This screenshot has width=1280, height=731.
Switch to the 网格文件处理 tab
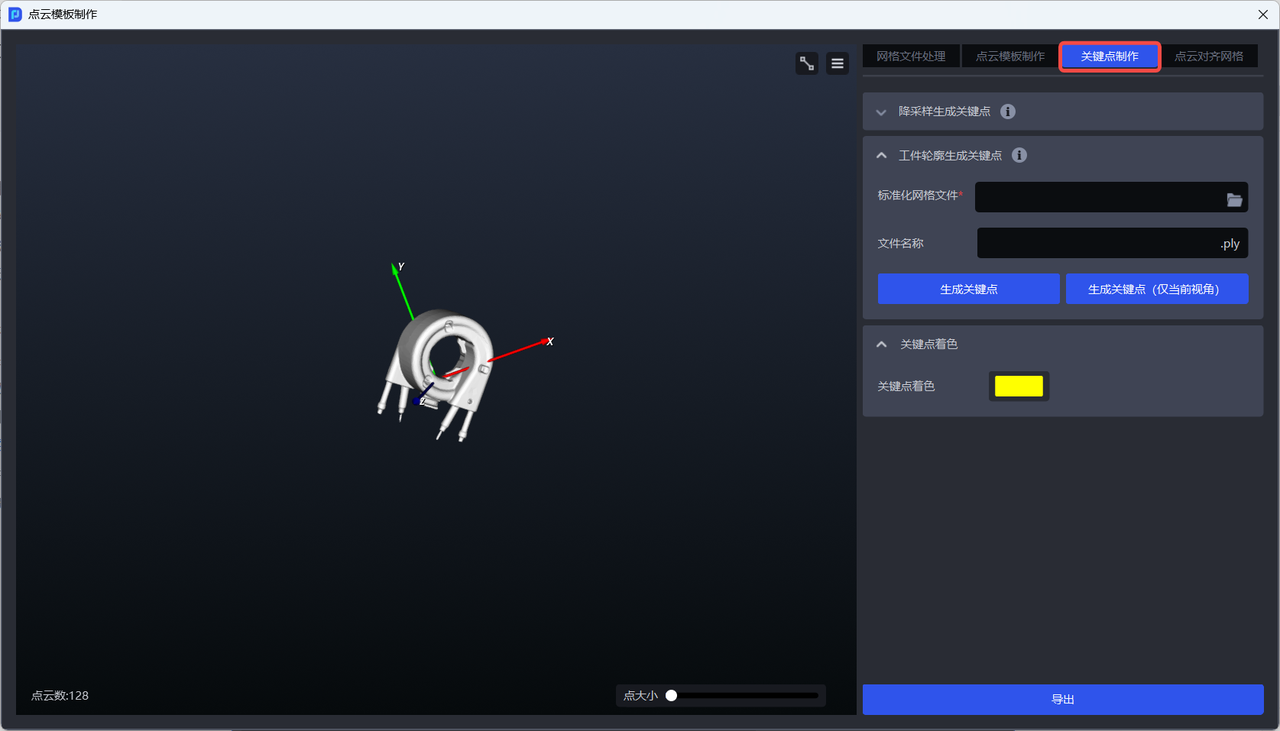coord(910,57)
